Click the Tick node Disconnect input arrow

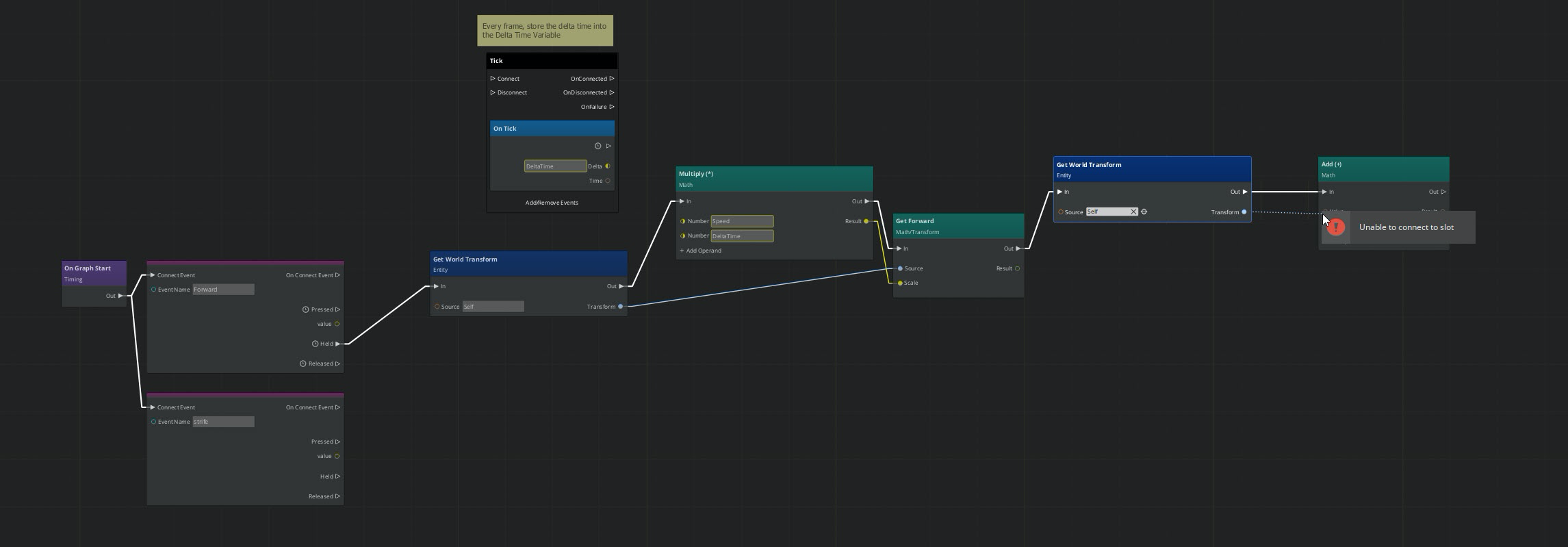(x=493, y=92)
